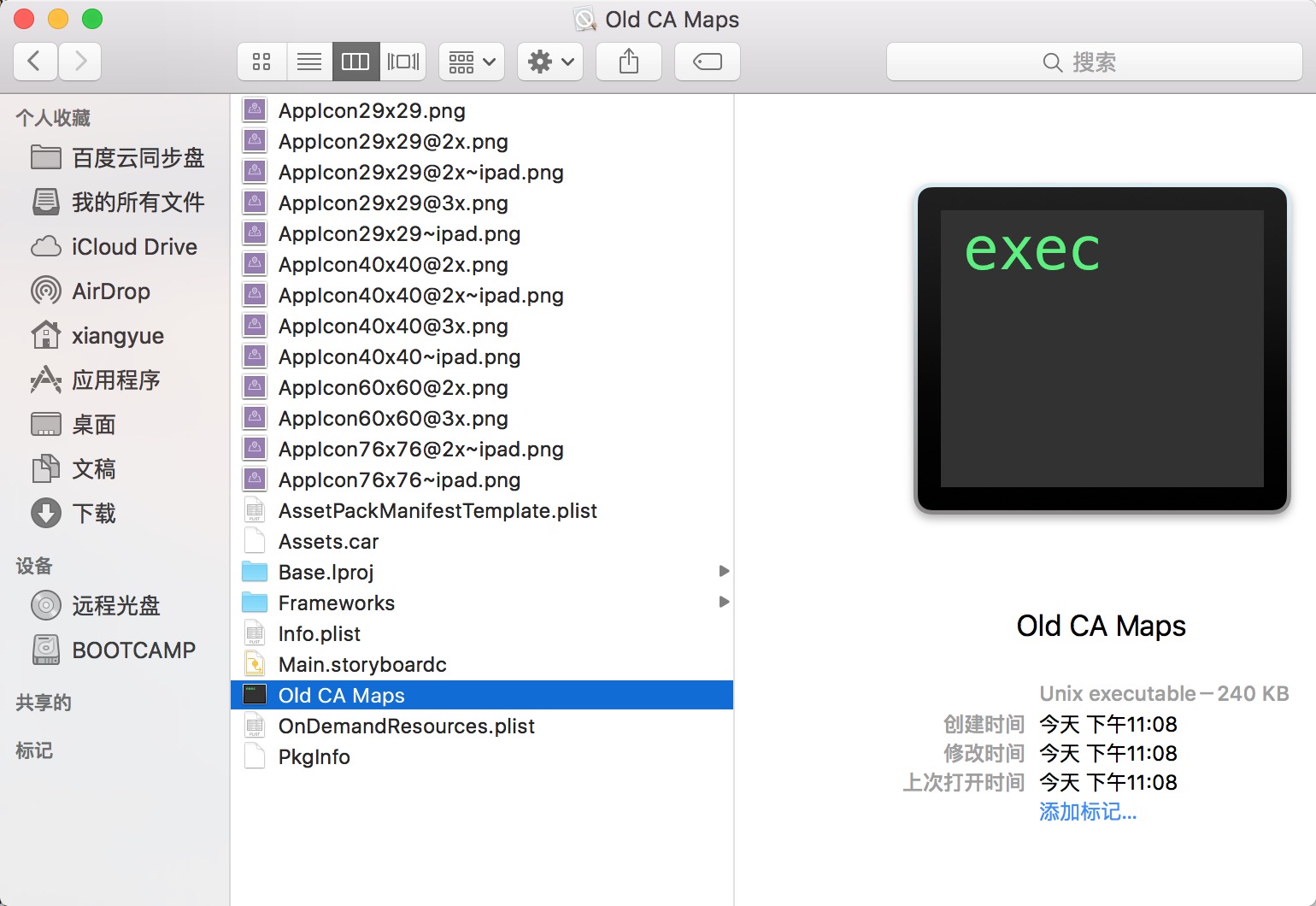The height and width of the screenshot is (906, 1316).
Task: Open the 应用程序 applications folder
Action: tap(115, 380)
